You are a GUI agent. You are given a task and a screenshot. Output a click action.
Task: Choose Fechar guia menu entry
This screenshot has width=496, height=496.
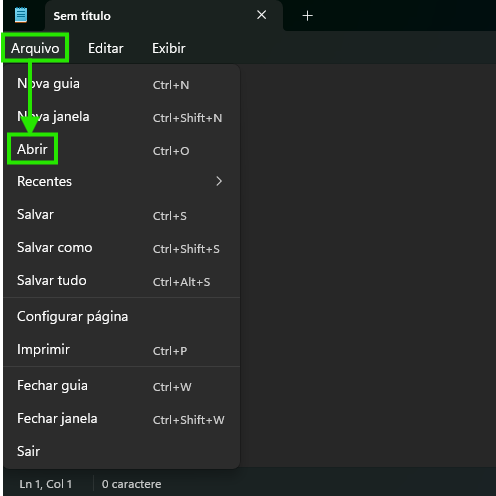coord(122,386)
